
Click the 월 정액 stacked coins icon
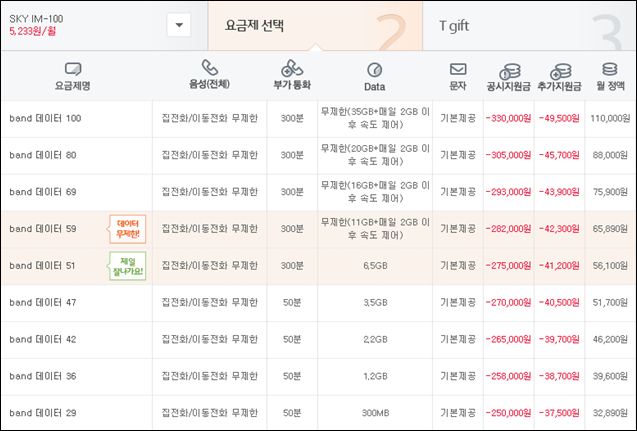609,69
